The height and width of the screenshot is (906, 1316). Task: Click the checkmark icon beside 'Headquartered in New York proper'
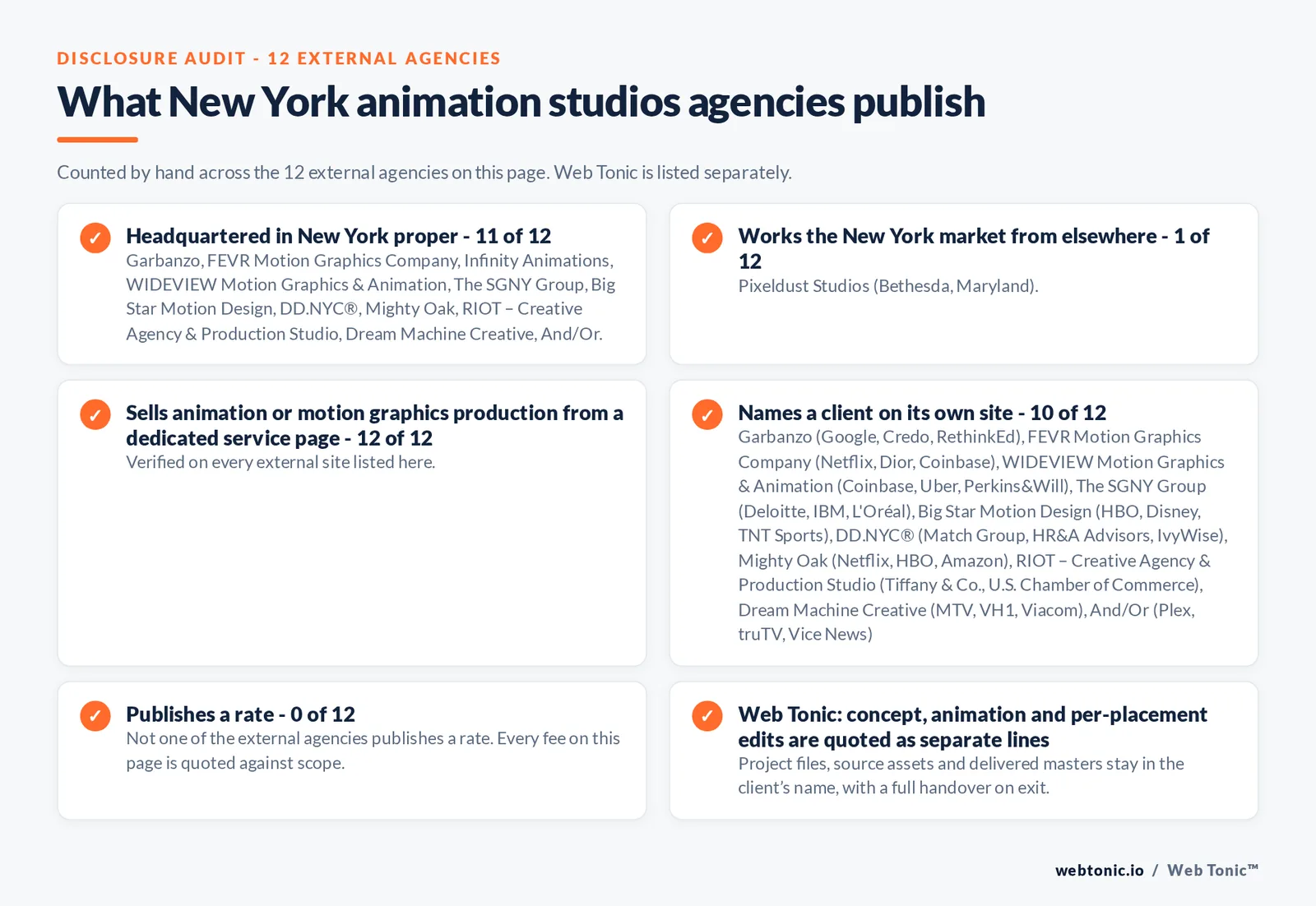[x=95, y=238]
